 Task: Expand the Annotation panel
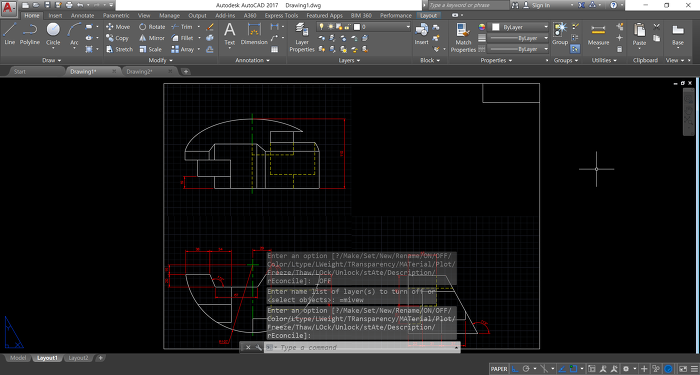(253, 60)
